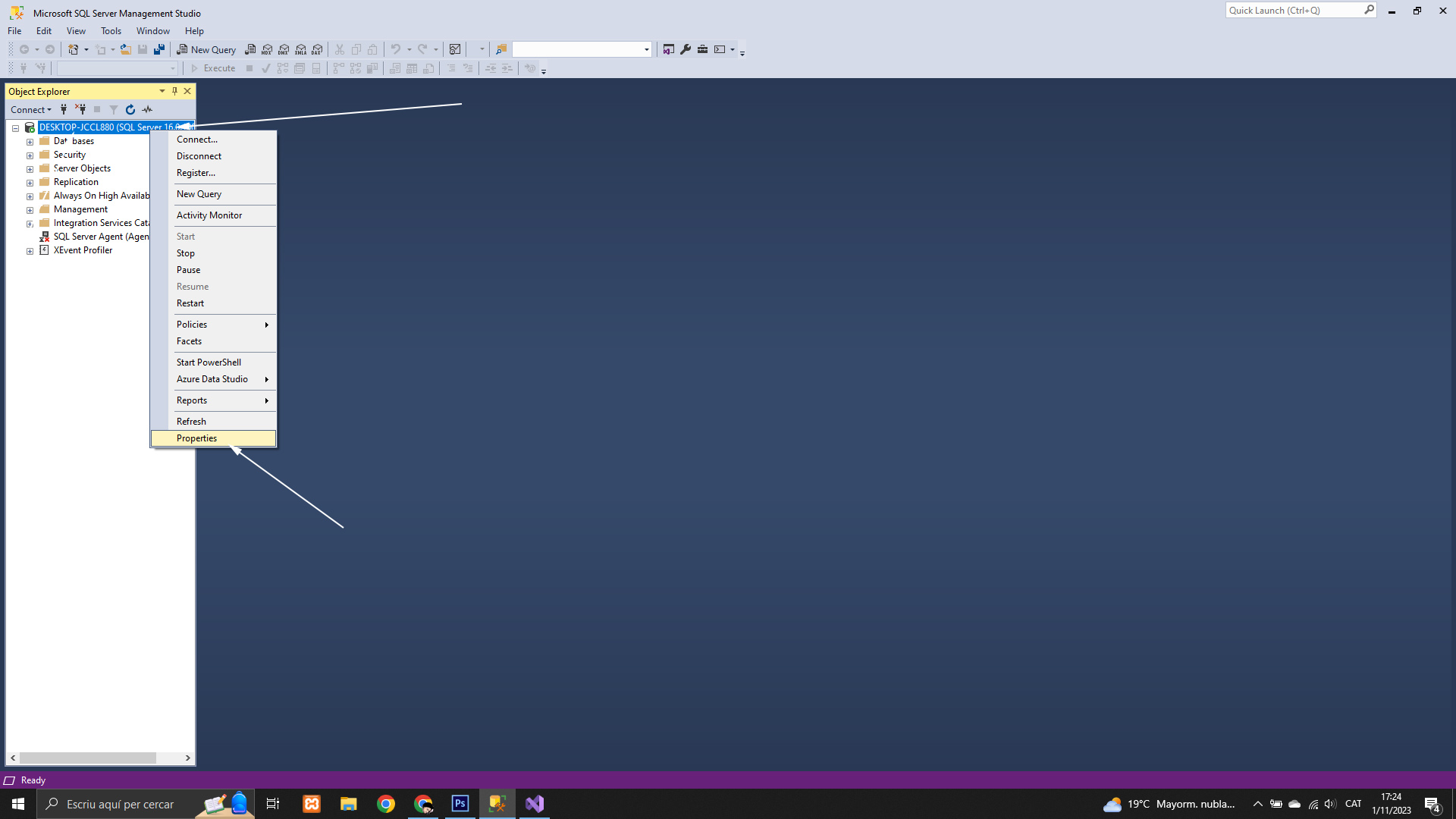Collapse the DESKTOP-JCCL880 server node
Image resolution: width=1456 pixels, height=819 pixels.
[x=15, y=128]
